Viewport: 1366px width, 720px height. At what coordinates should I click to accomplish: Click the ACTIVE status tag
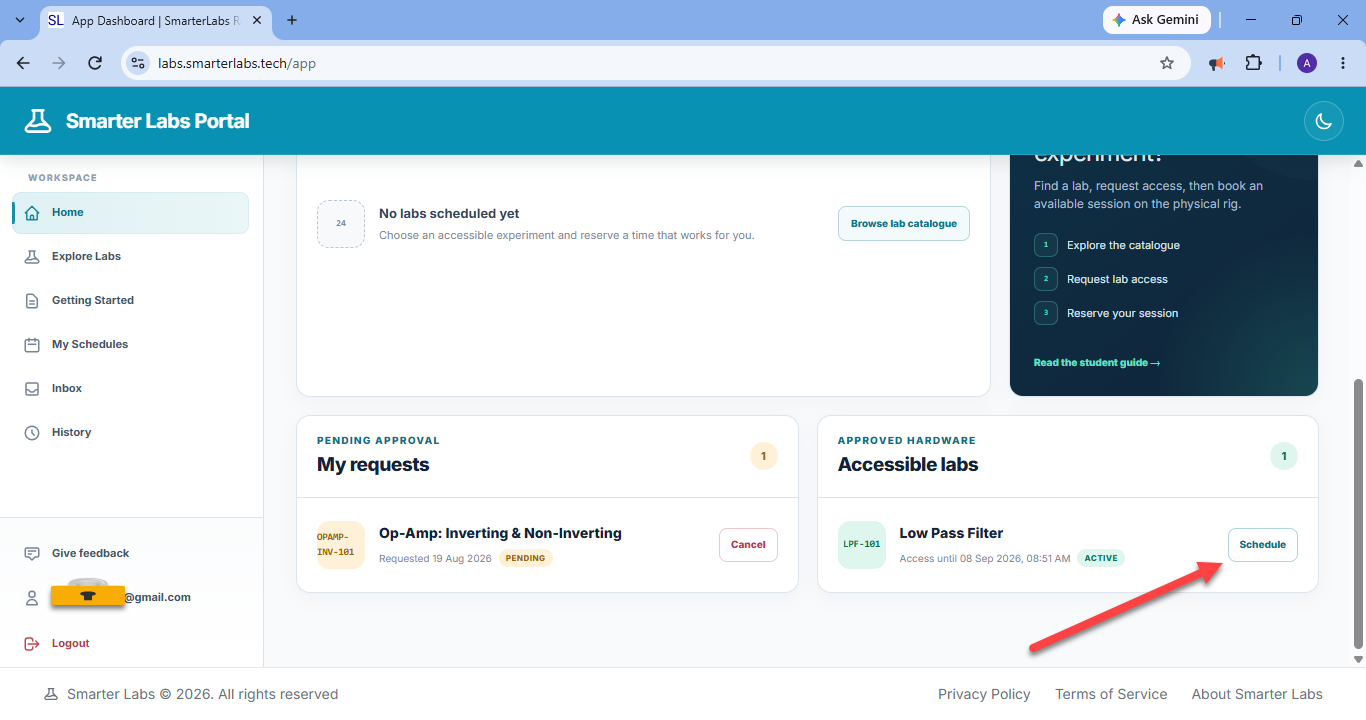[x=1101, y=558]
